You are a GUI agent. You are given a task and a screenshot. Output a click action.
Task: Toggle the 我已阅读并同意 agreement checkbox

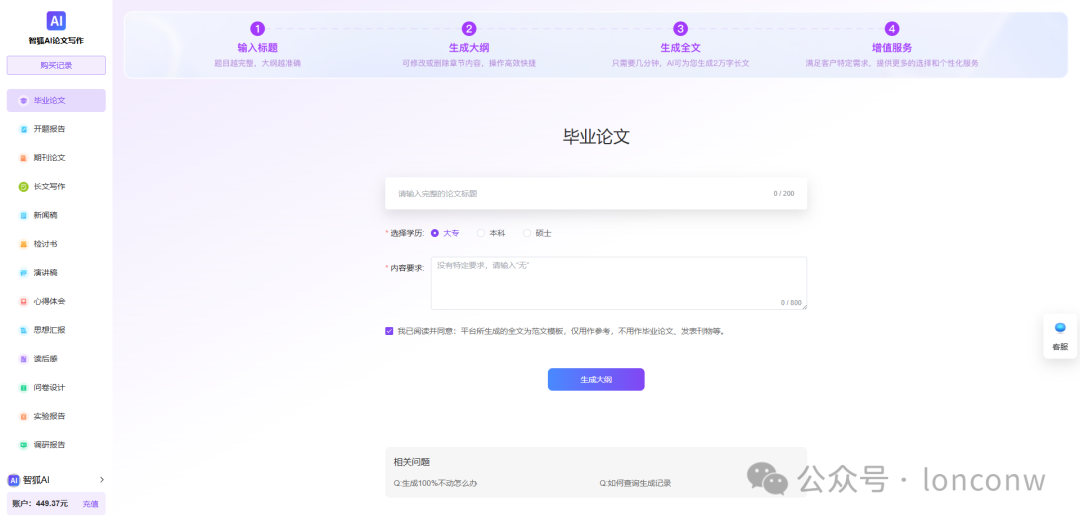coord(389,331)
